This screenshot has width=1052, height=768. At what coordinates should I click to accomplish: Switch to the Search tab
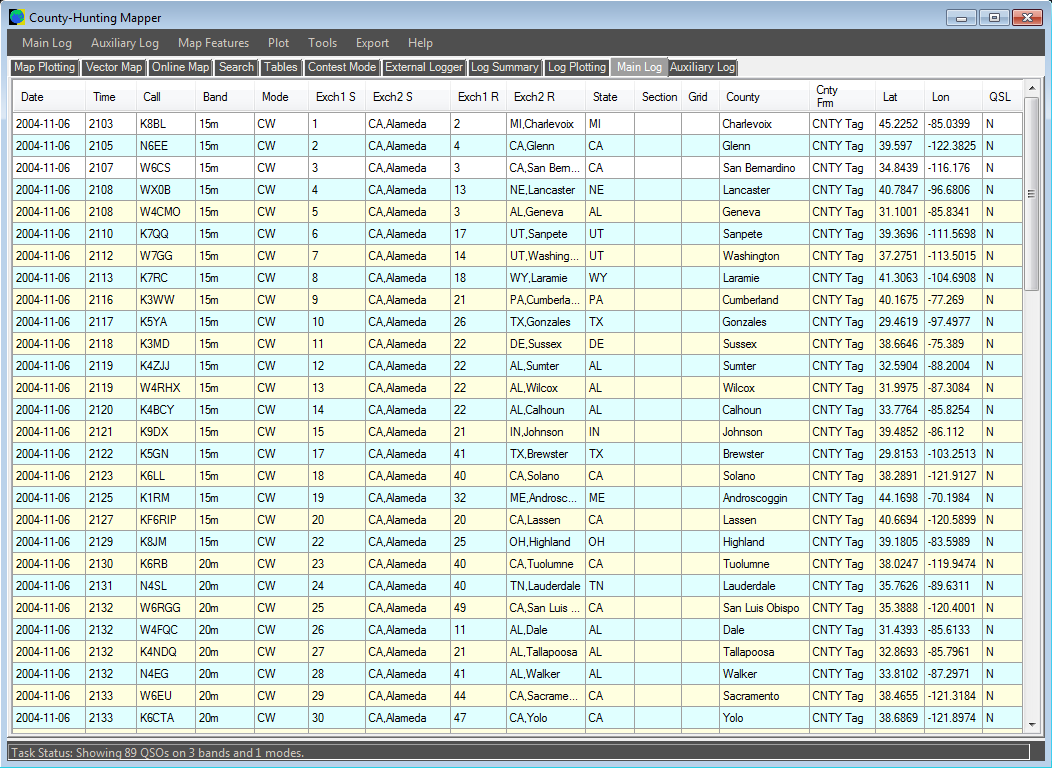[x=236, y=67]
